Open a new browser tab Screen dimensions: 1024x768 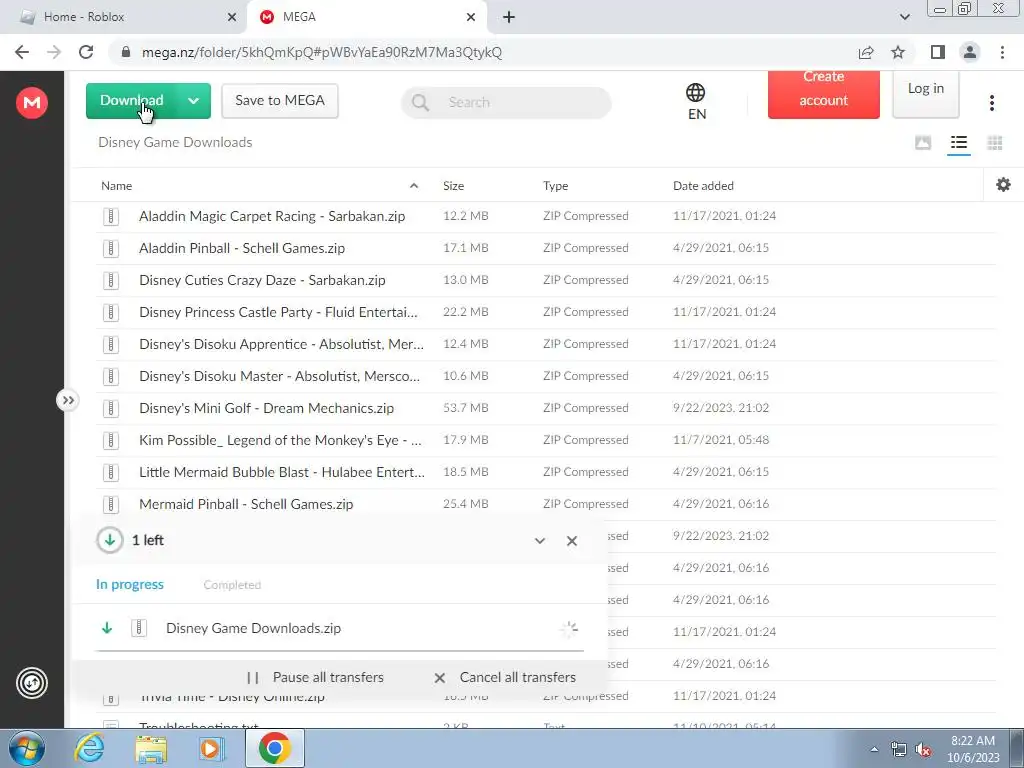[x=509, y=17]
